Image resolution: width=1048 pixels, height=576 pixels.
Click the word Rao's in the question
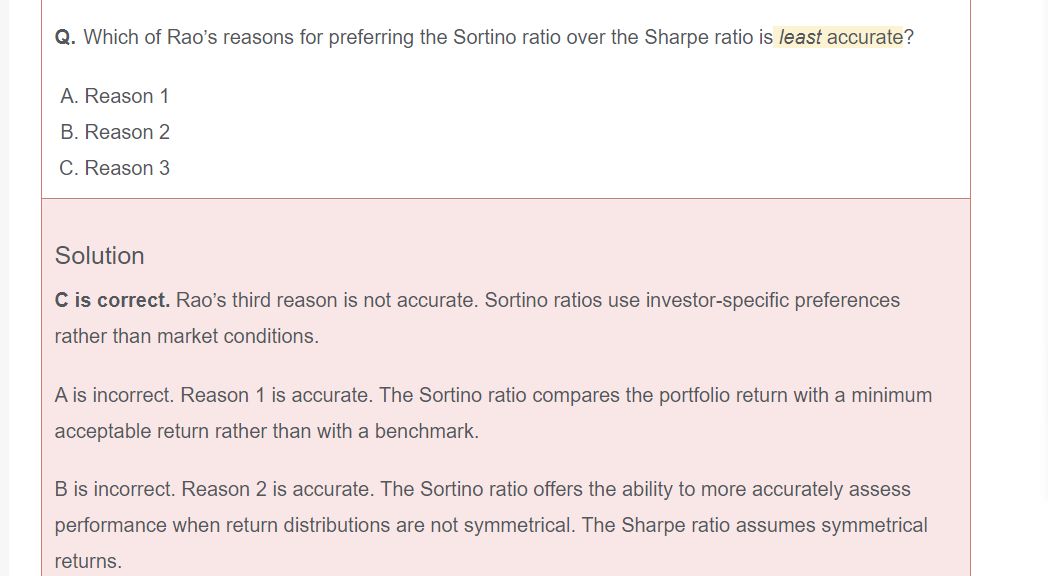[x=192, y=37]
